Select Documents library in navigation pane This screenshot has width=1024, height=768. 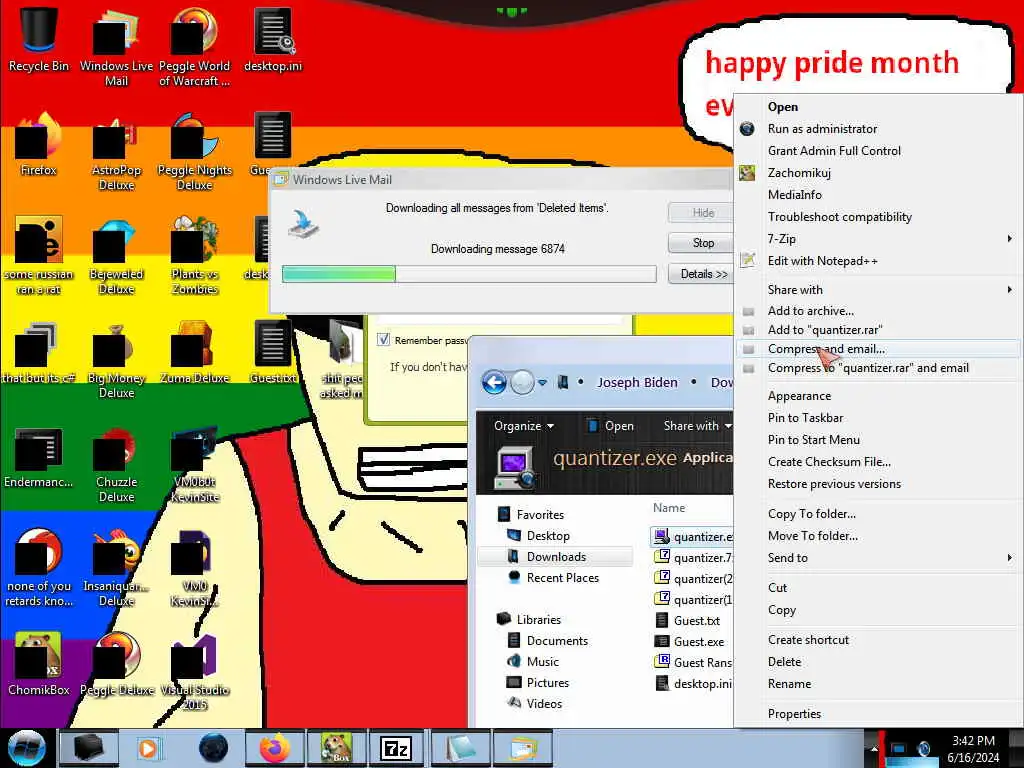pos(556,641)
